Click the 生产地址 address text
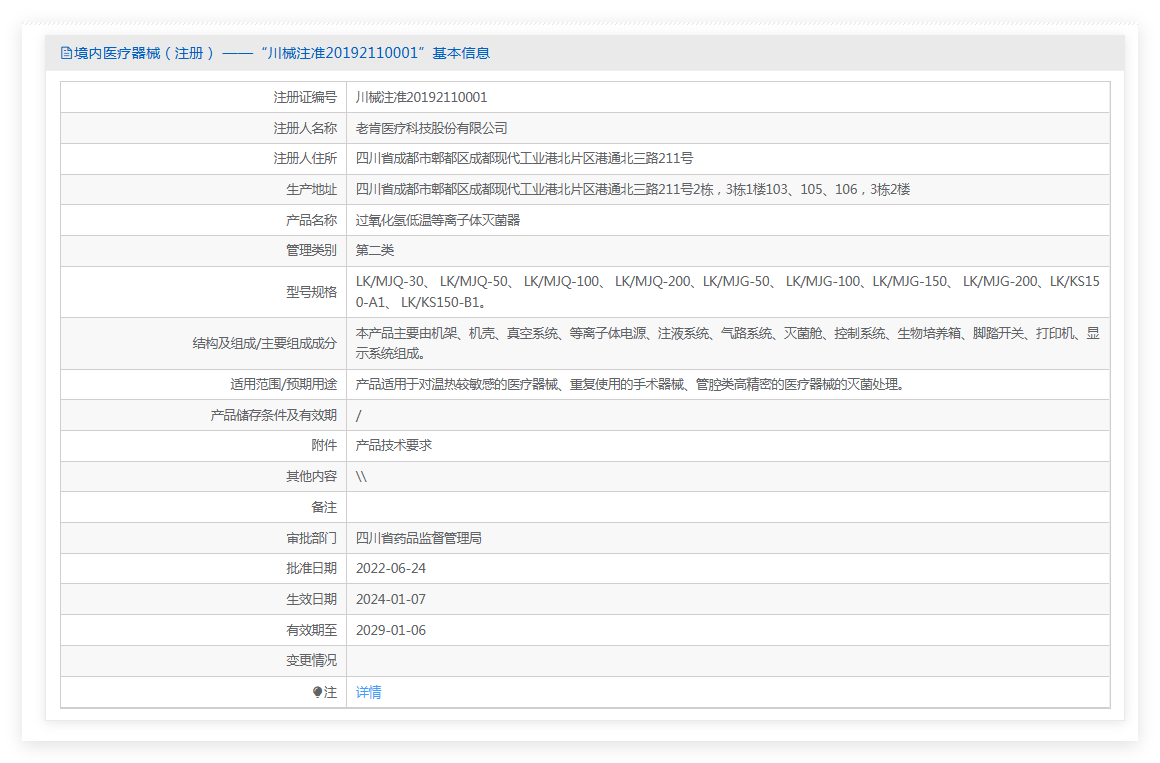This screenshot has height=763, width=1160. click(632, 189)
